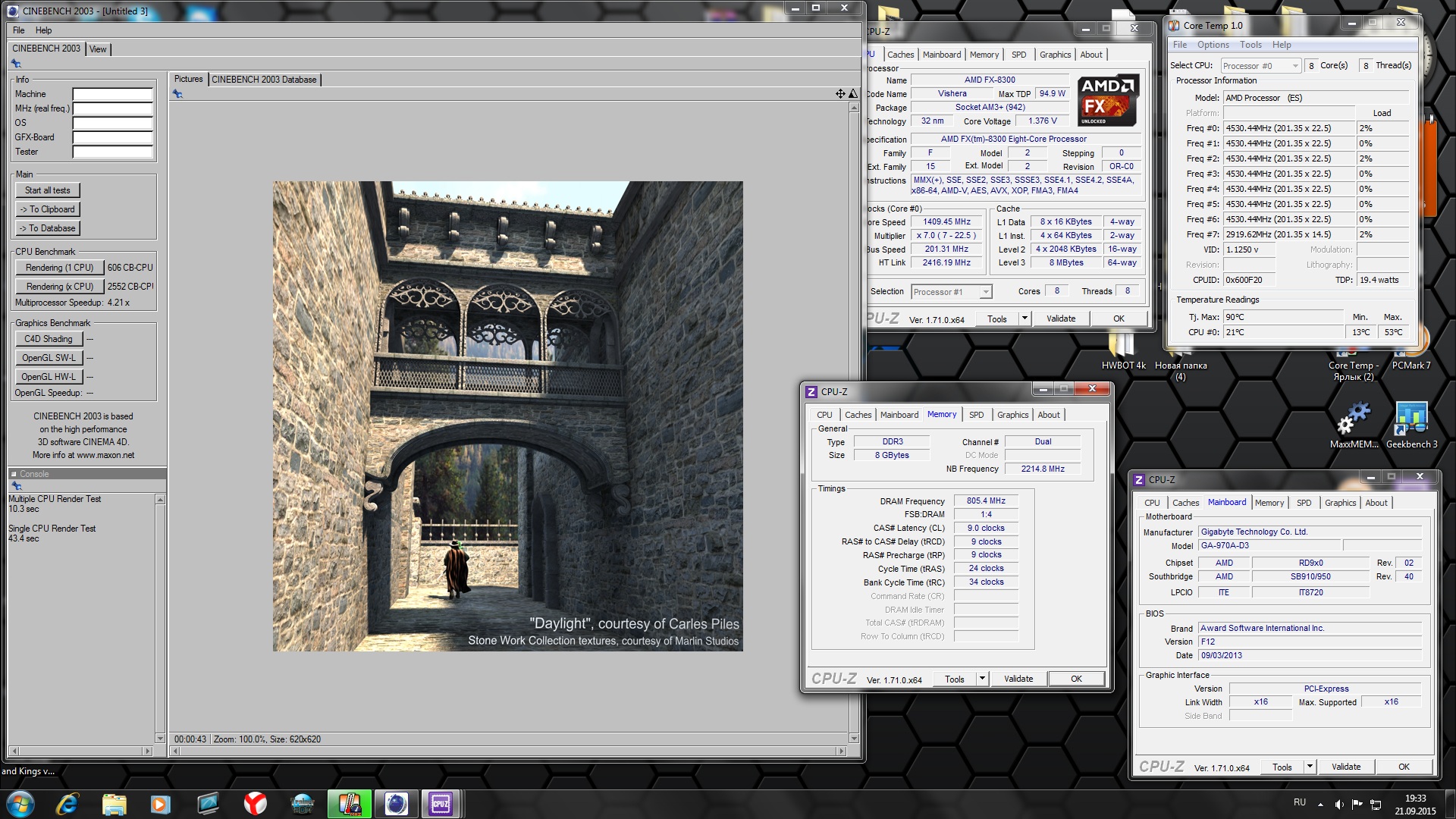Open Options menu in Core Temp
1456x819 pixels.
(1213, 45)
